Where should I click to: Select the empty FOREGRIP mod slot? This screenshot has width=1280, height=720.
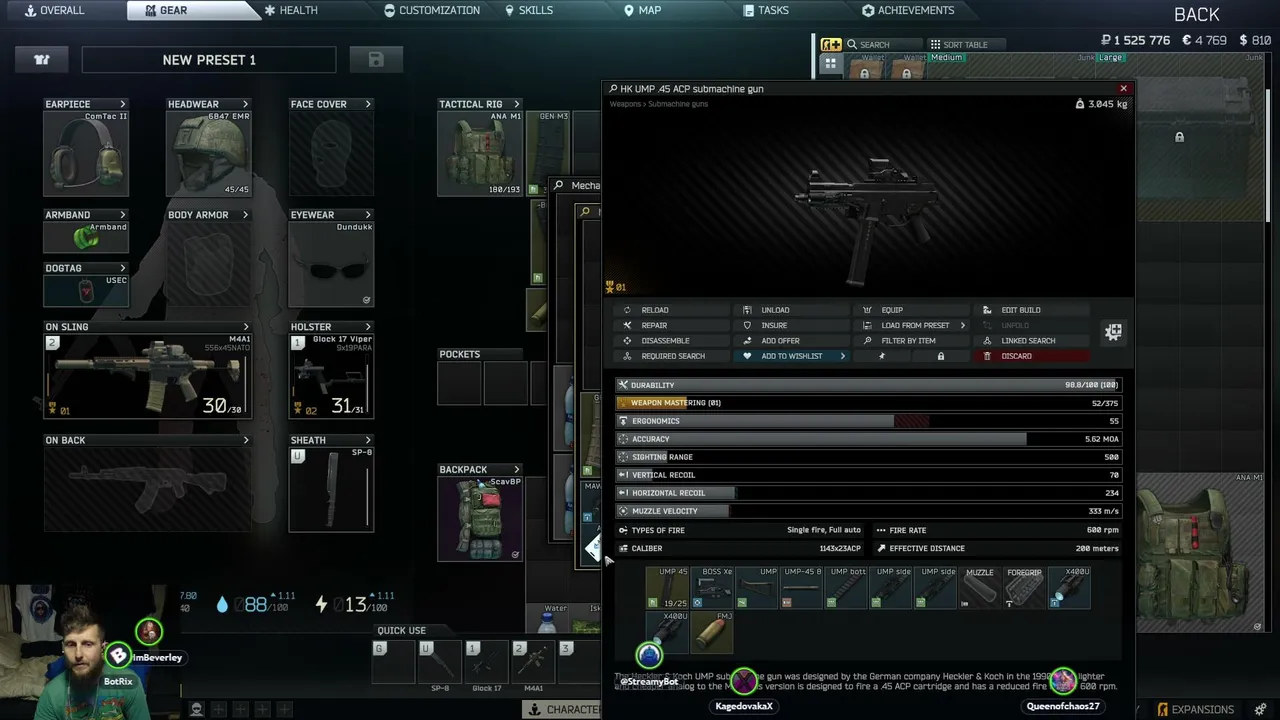click(x=1025, y=588)
